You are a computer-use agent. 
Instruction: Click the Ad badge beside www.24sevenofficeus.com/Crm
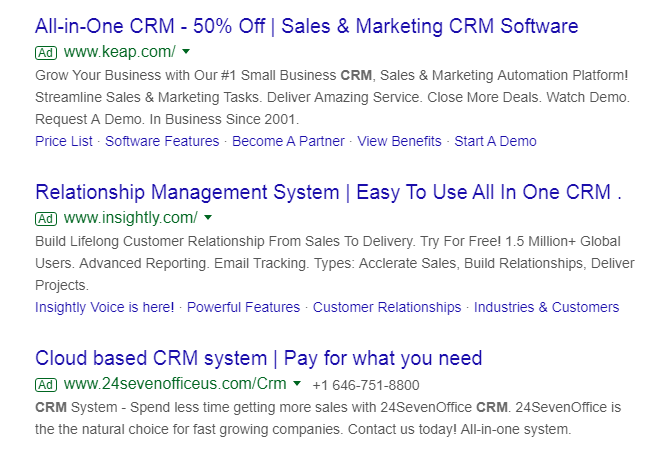tap(46, 384)
